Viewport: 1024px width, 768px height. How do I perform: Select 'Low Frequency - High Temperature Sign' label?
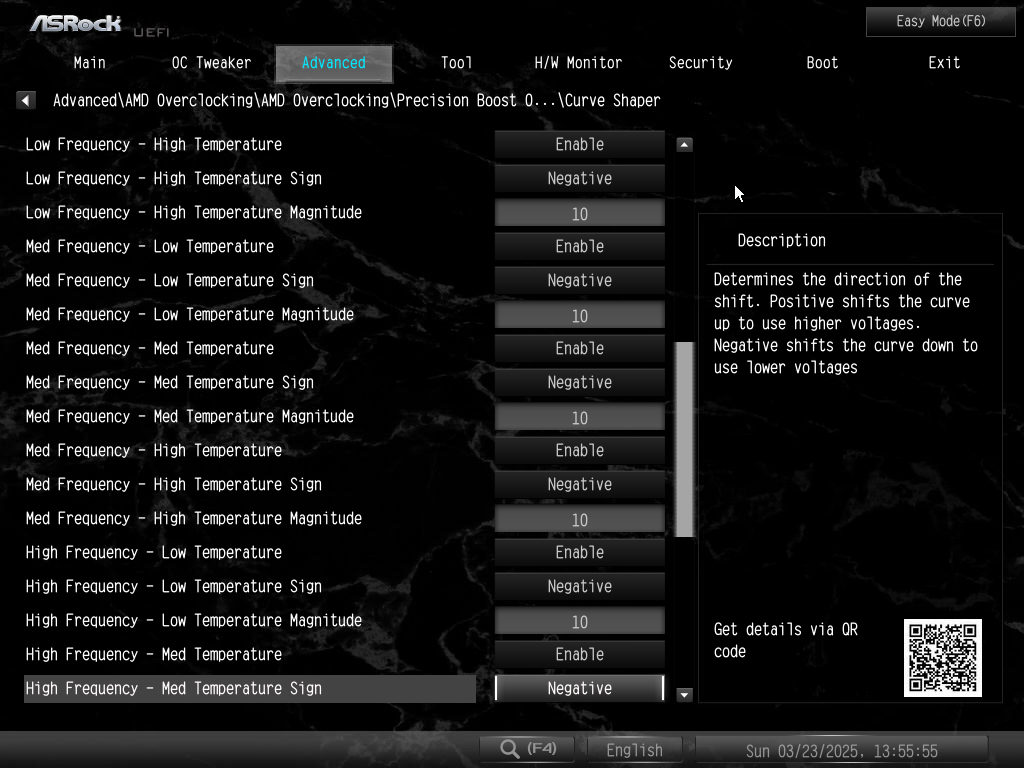point(174,178)
